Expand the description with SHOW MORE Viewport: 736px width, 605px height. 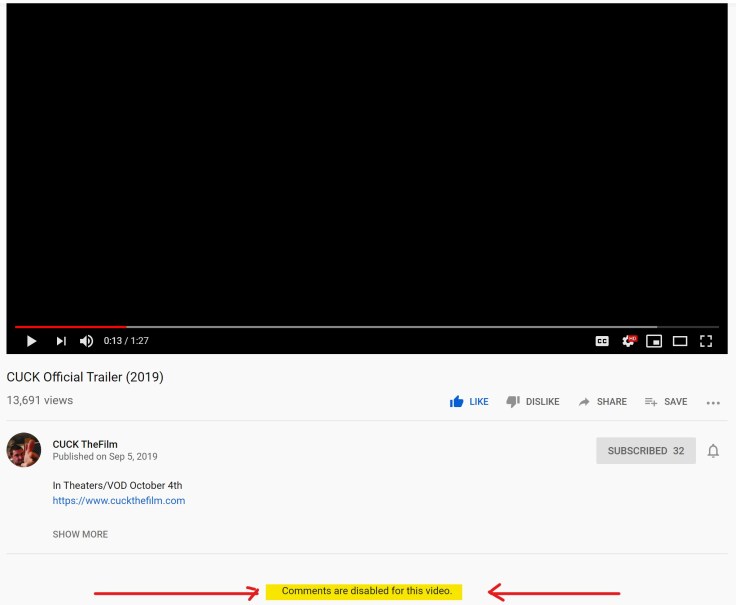(80, 534)
